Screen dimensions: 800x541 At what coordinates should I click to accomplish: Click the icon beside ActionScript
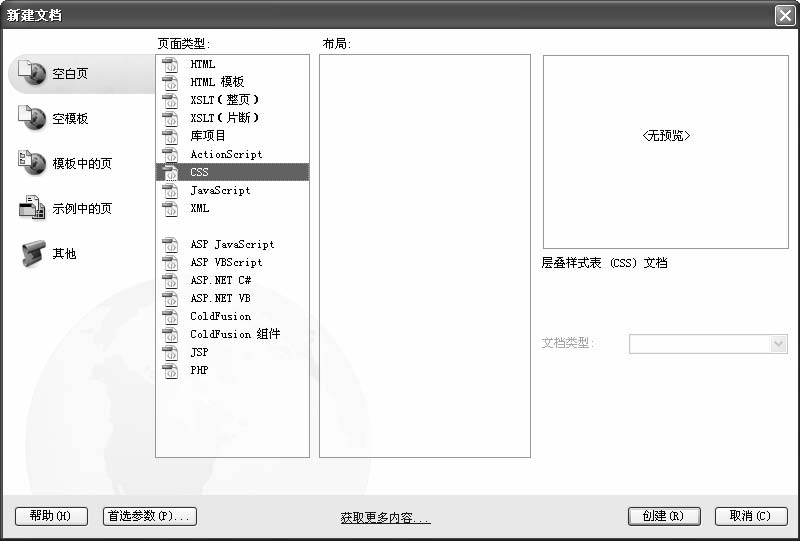(170, 154)
